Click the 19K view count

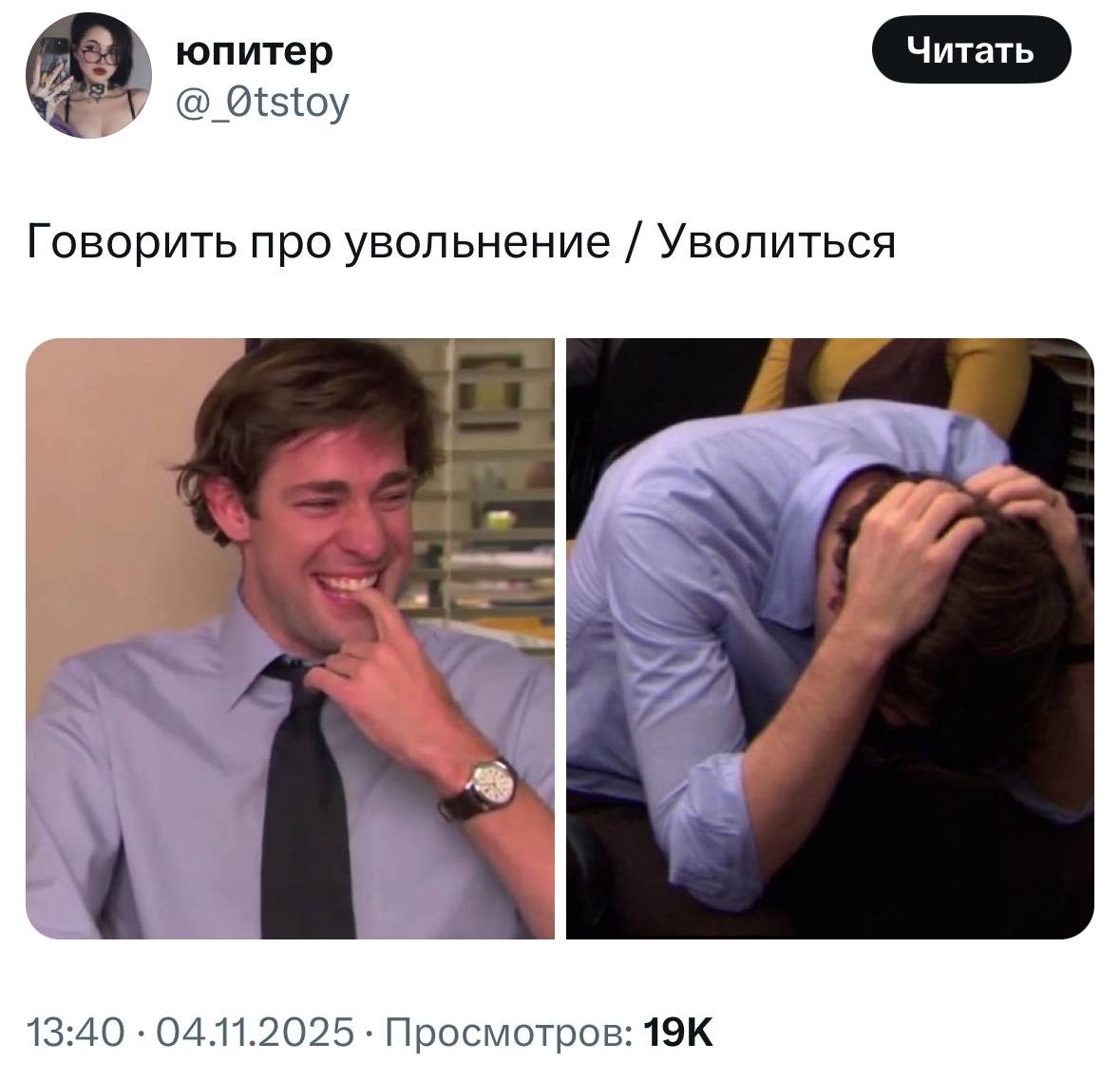point(678,1032)
